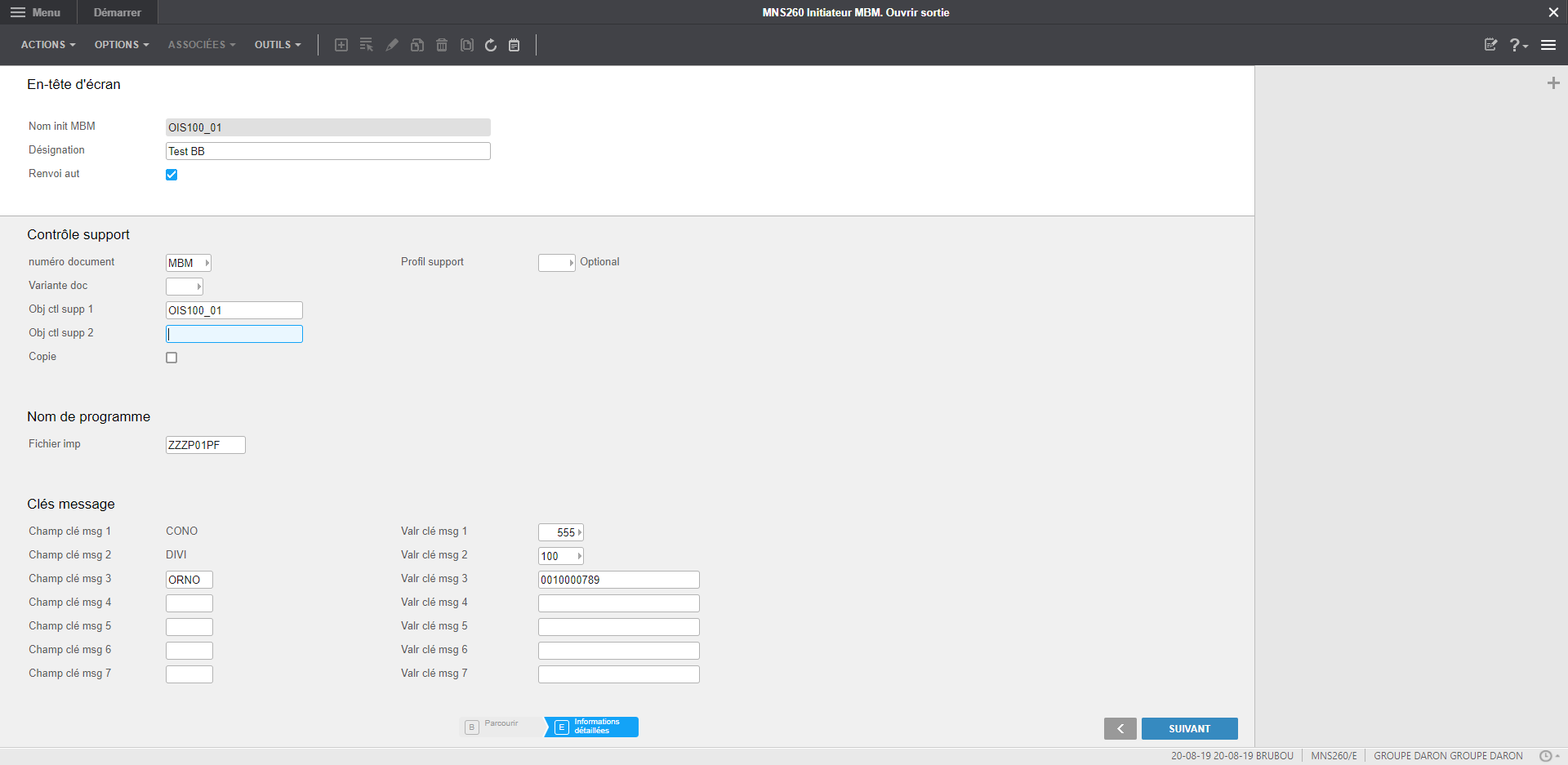This screenshot has width=1568, height=765.
Task: Click the pencil Edit icon in the toolbar
Action: (x=393, y=45)
